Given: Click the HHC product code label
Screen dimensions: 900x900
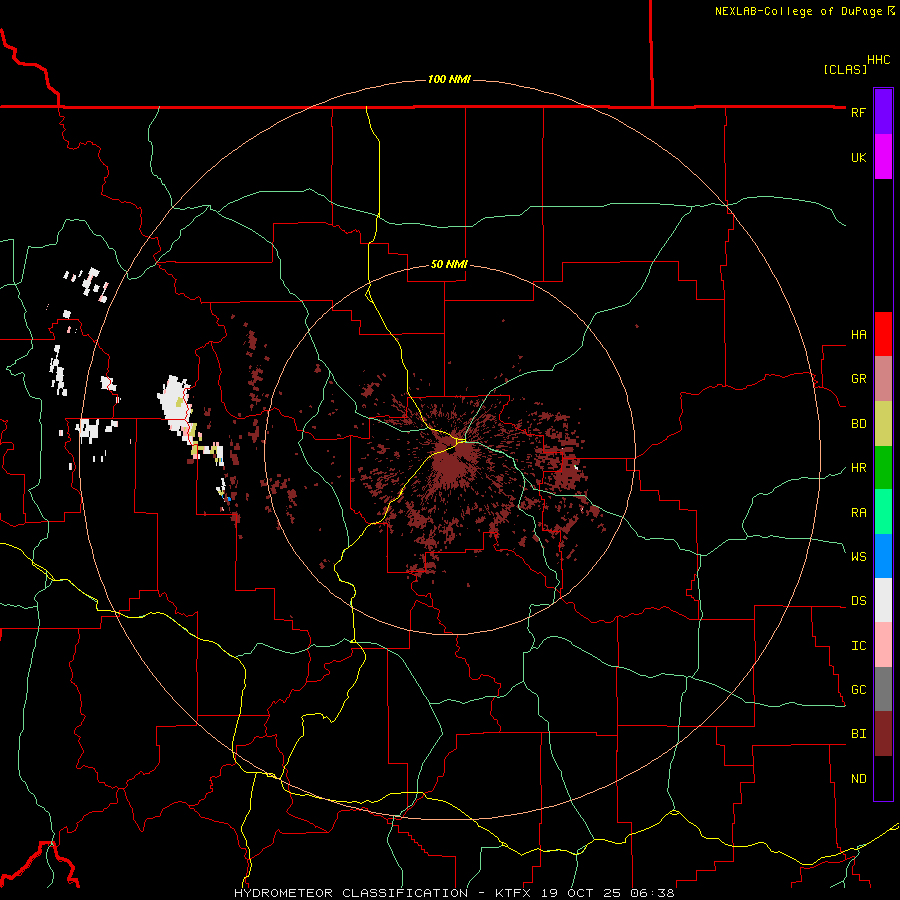Looking at the screenshot, I should tap(879, 60).
